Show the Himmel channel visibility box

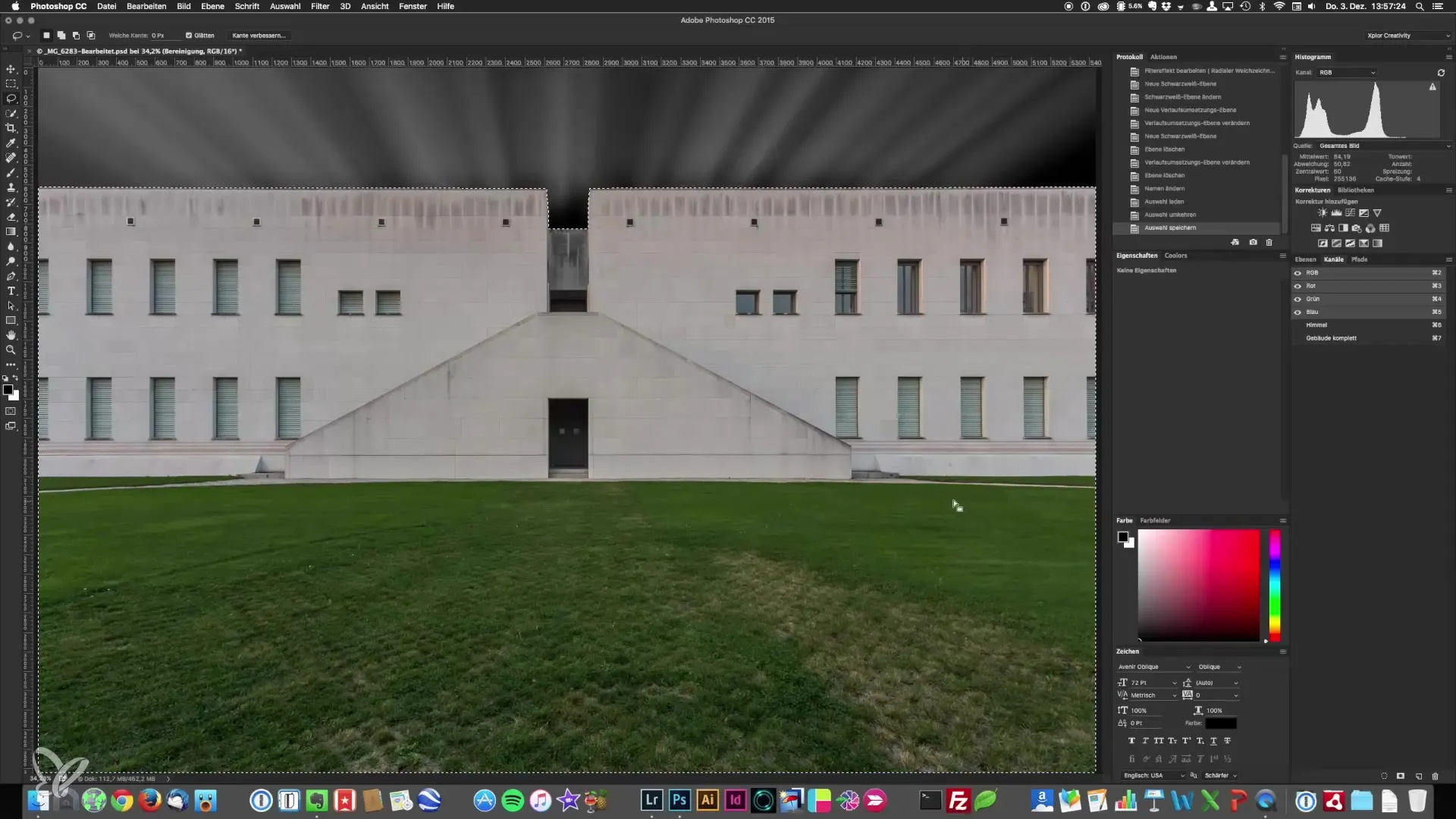point(1298,325)
